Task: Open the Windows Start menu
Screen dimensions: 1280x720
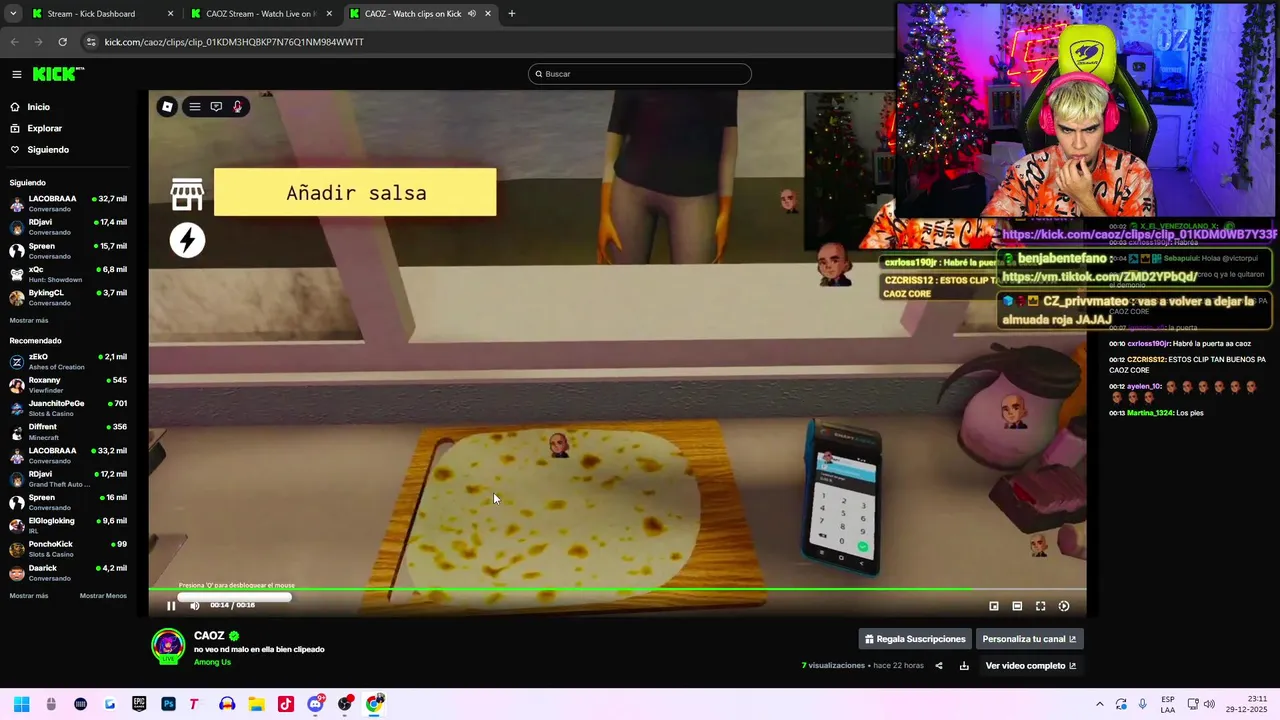Action: pos(22,704)
